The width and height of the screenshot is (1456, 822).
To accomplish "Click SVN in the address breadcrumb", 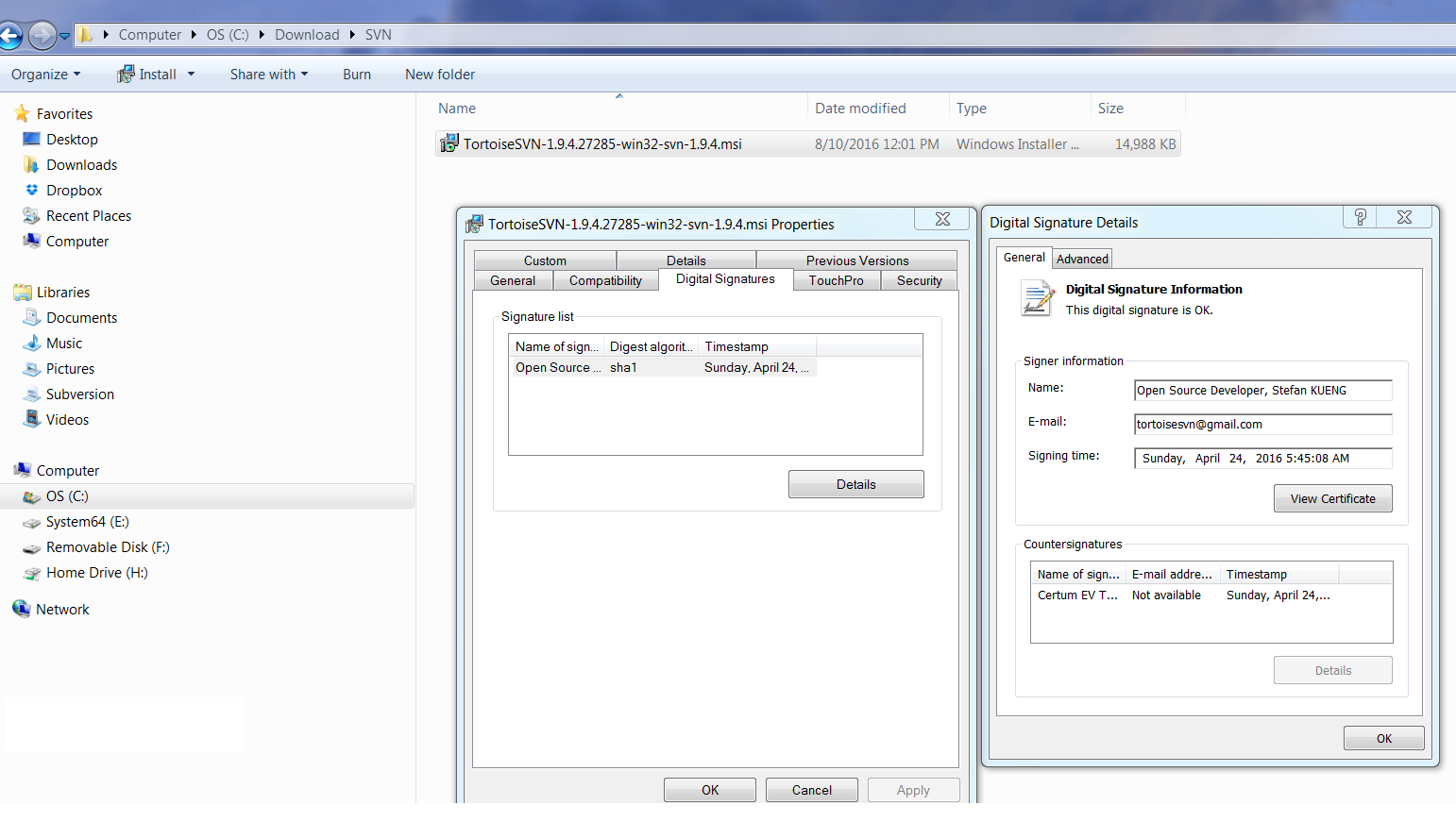I will 379,35.
